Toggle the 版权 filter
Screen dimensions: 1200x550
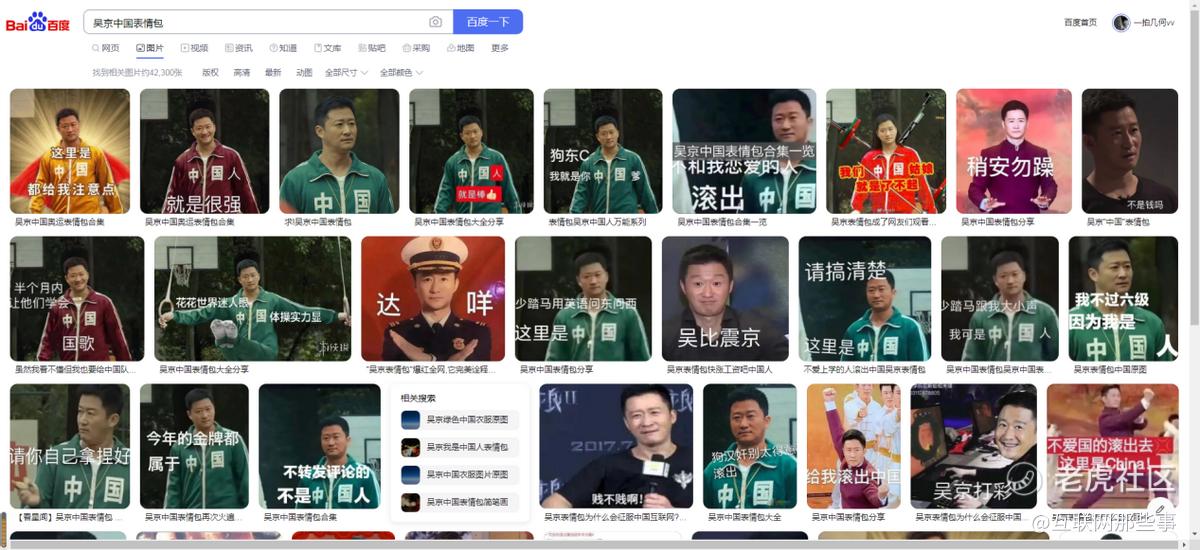210,73
